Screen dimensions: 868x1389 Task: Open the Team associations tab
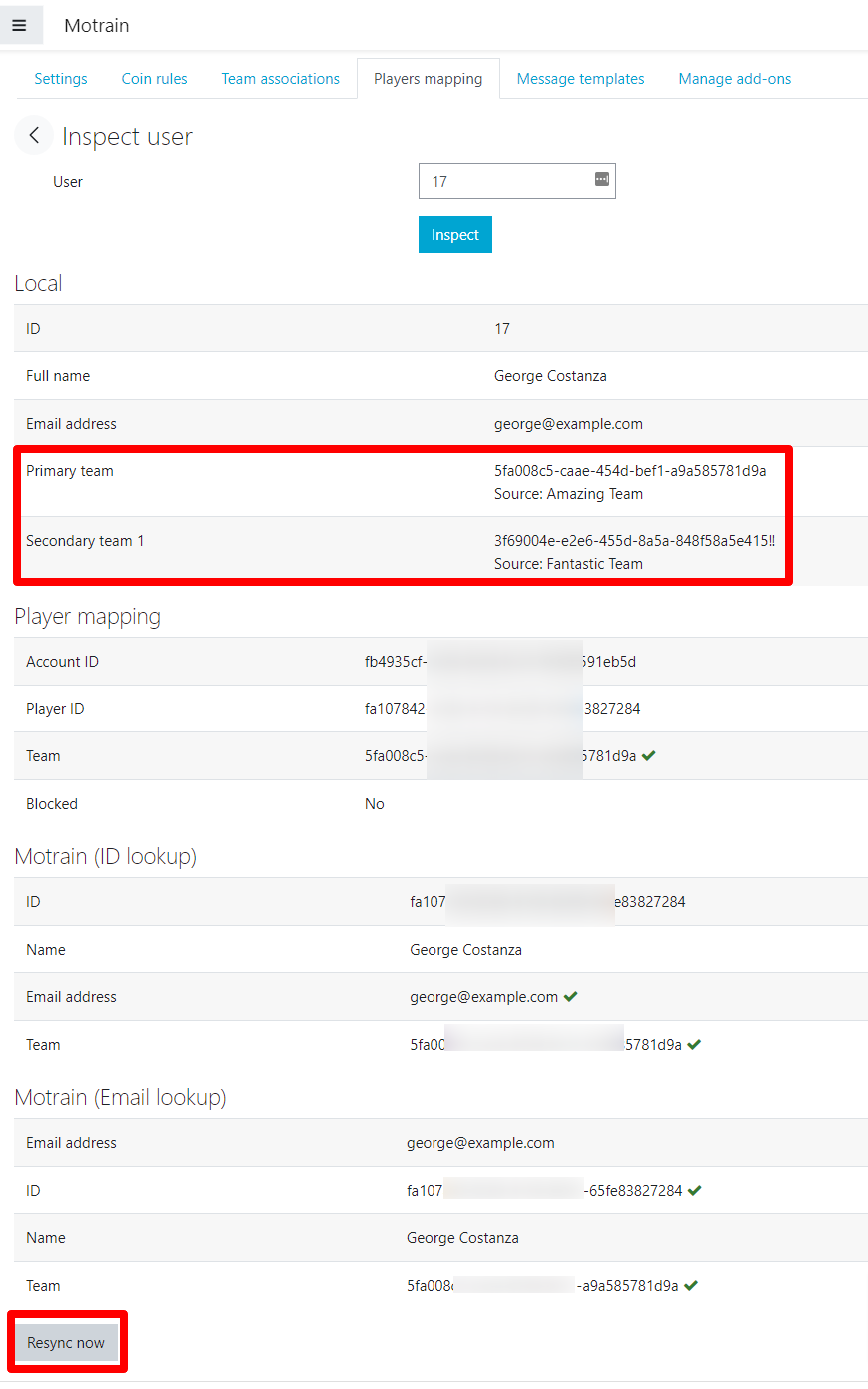[281, 79]
